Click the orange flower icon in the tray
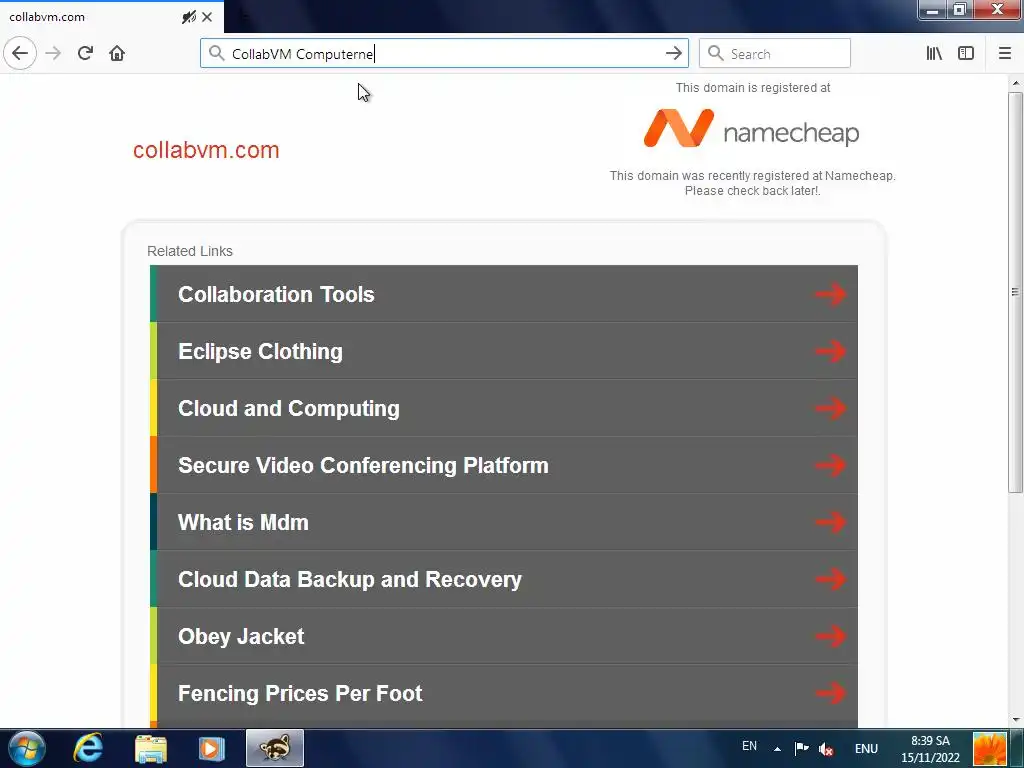The width and height of the screenshot is (1024, 768). point(989,748)
